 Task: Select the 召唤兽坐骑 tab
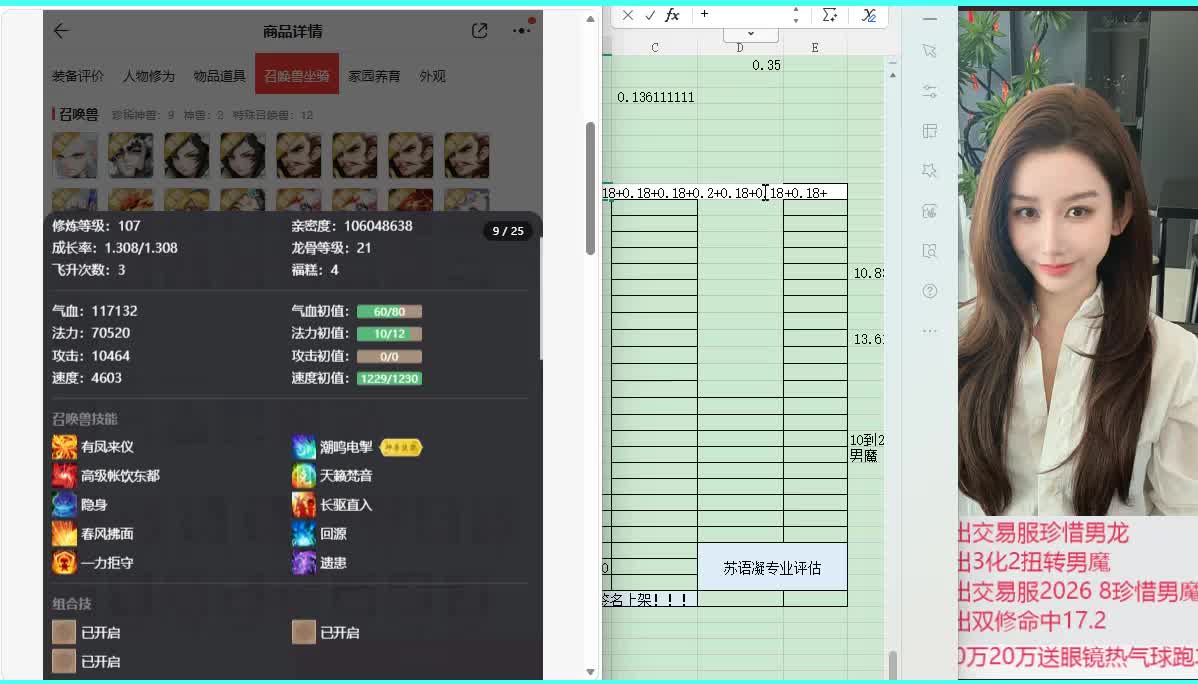tap(296, 74)
